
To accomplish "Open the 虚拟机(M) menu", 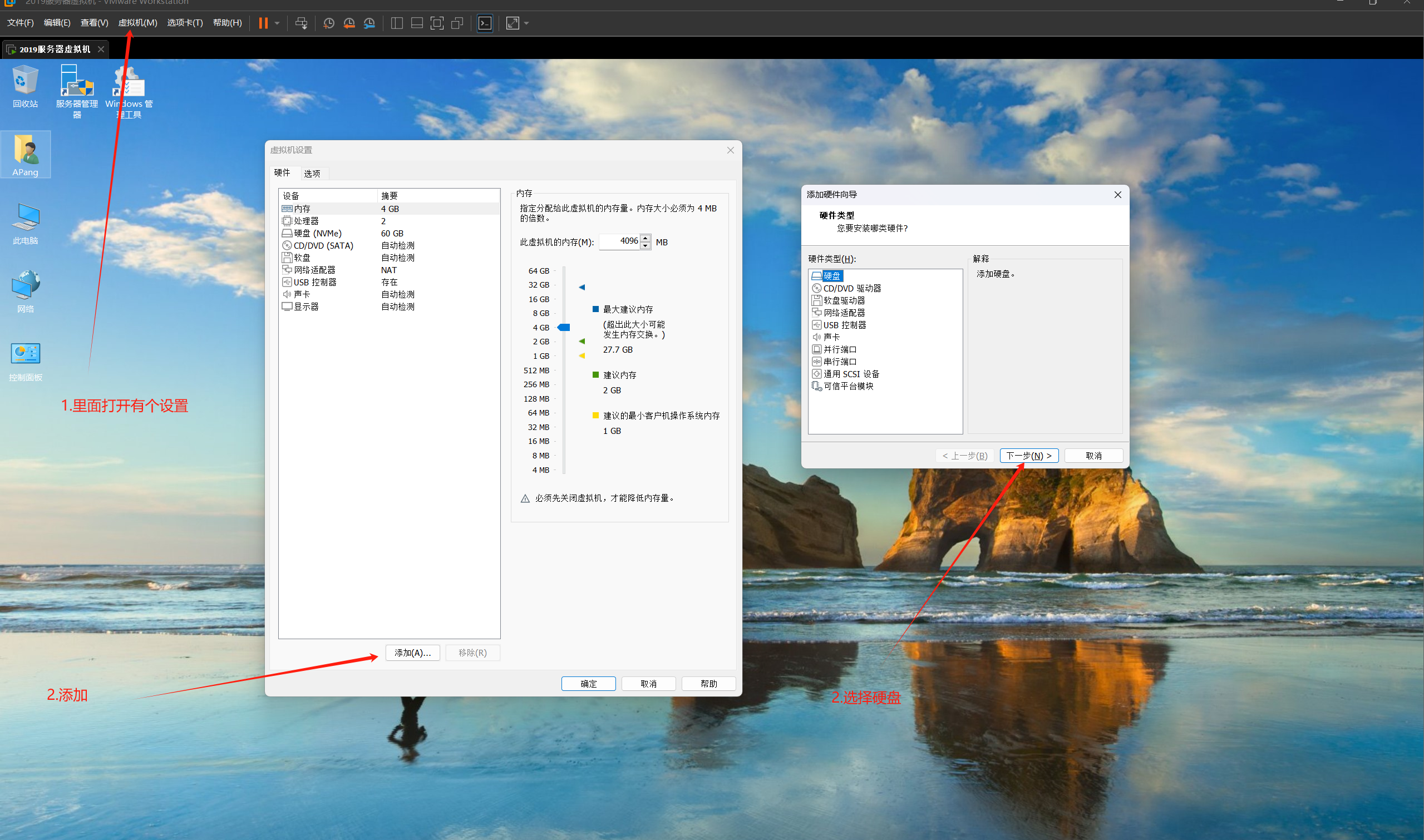I will [x=137, y=23].
